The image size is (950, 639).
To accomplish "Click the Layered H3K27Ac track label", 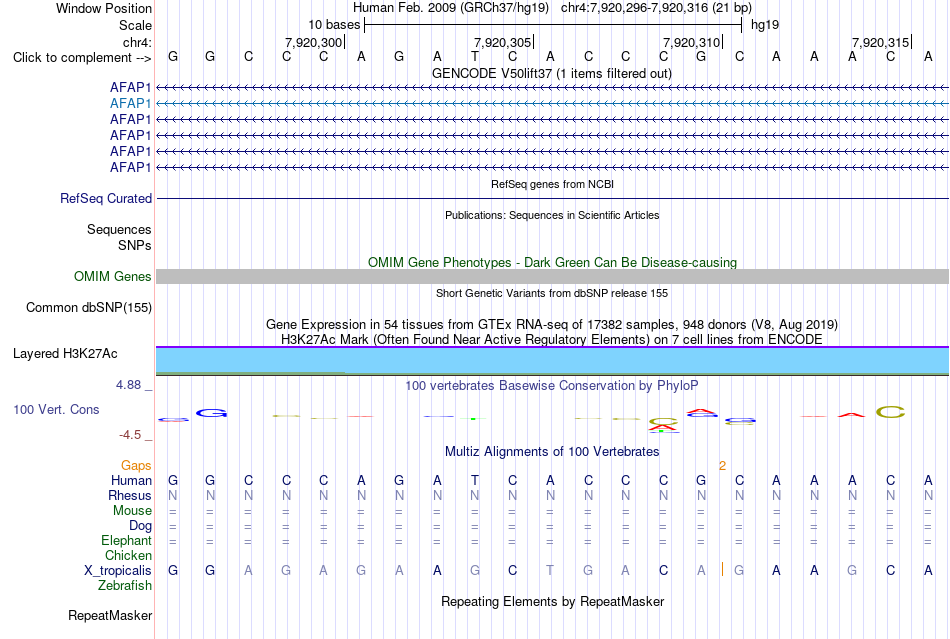I will pyautogui.click(x=65, y=354).
